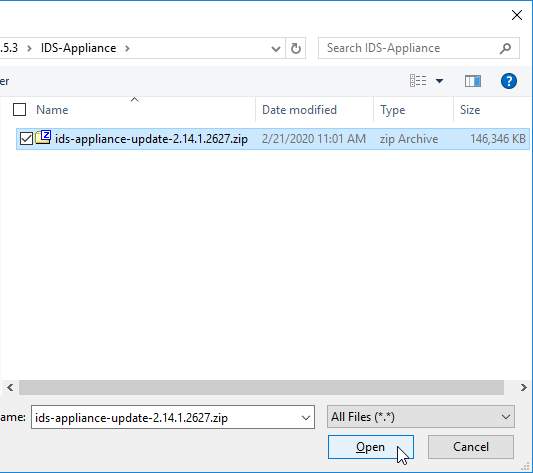Select the ids-appliance-update-2.14.1.2627.zip file name
The image size is (533, 473).
point(151,139)
